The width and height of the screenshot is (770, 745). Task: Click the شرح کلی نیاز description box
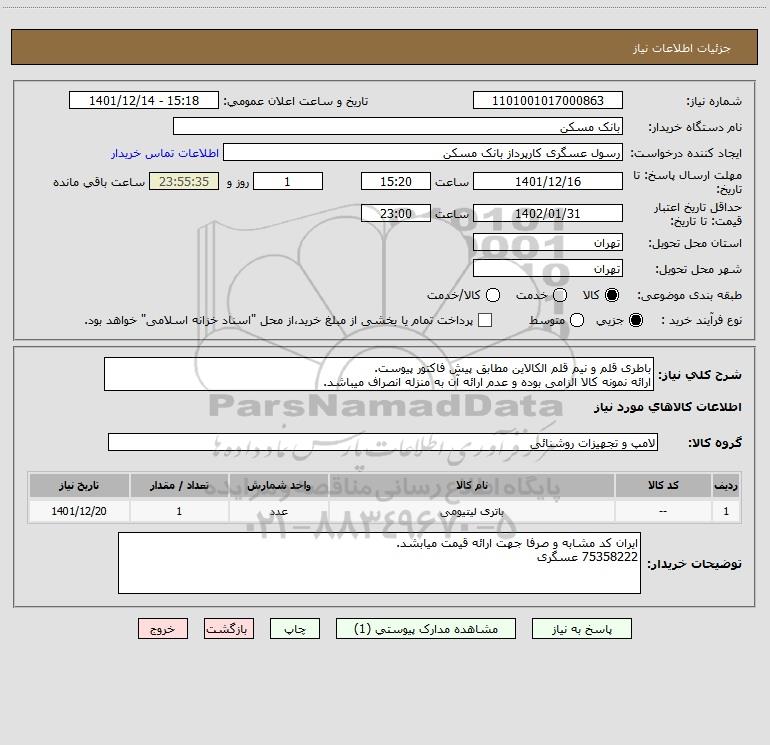coord(379,374)
